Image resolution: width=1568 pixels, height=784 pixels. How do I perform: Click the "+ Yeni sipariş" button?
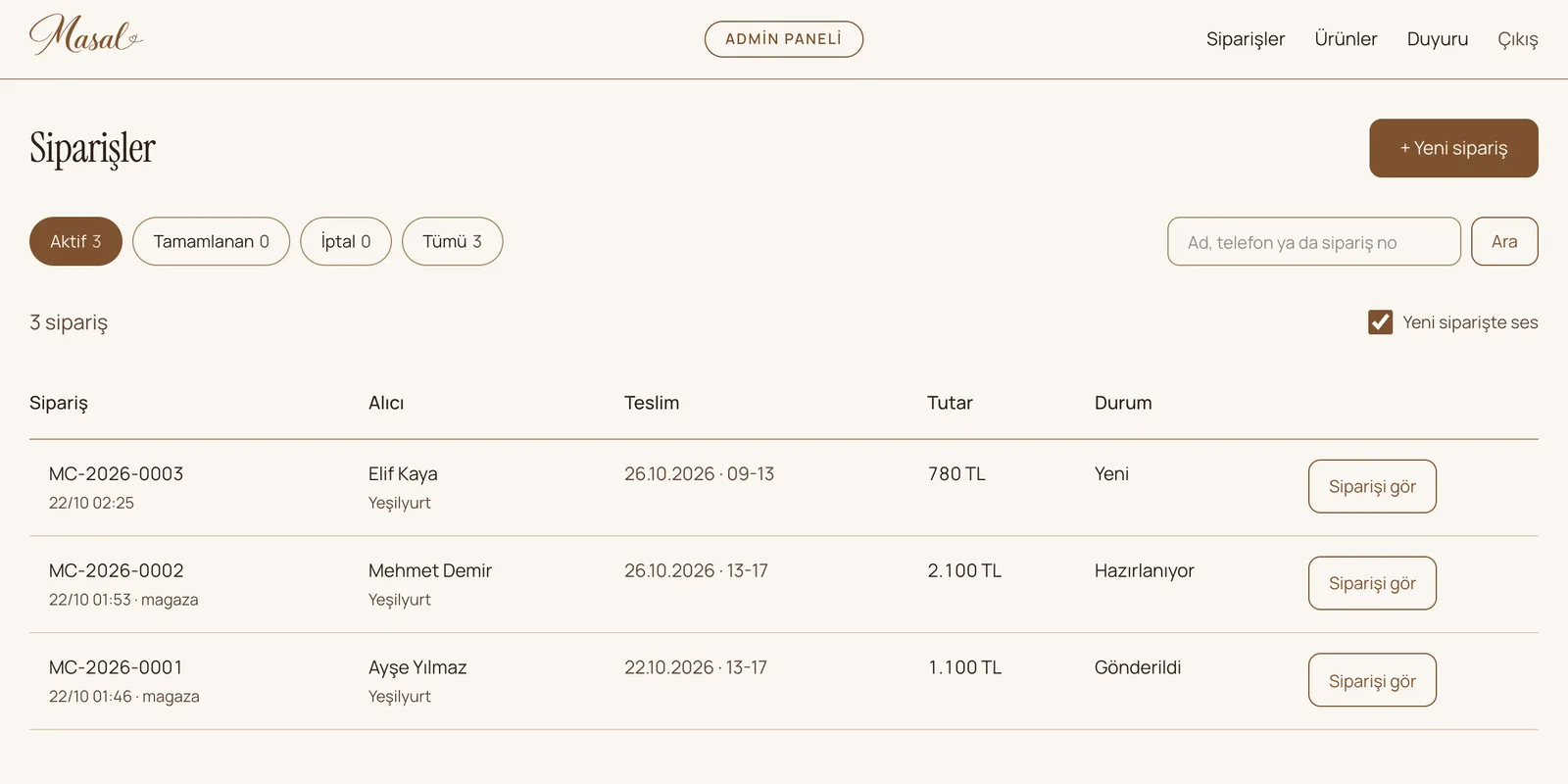pyautogui.click(x=1453, y=148)
